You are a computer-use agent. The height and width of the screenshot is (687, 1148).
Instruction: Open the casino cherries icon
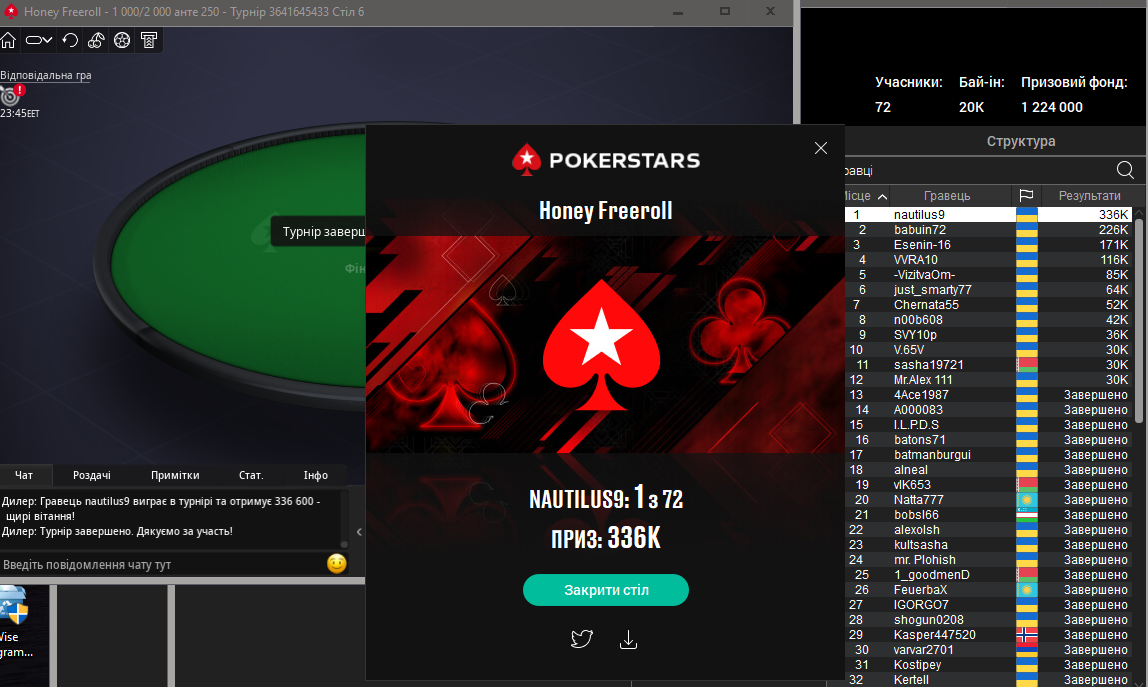[96, 40]
